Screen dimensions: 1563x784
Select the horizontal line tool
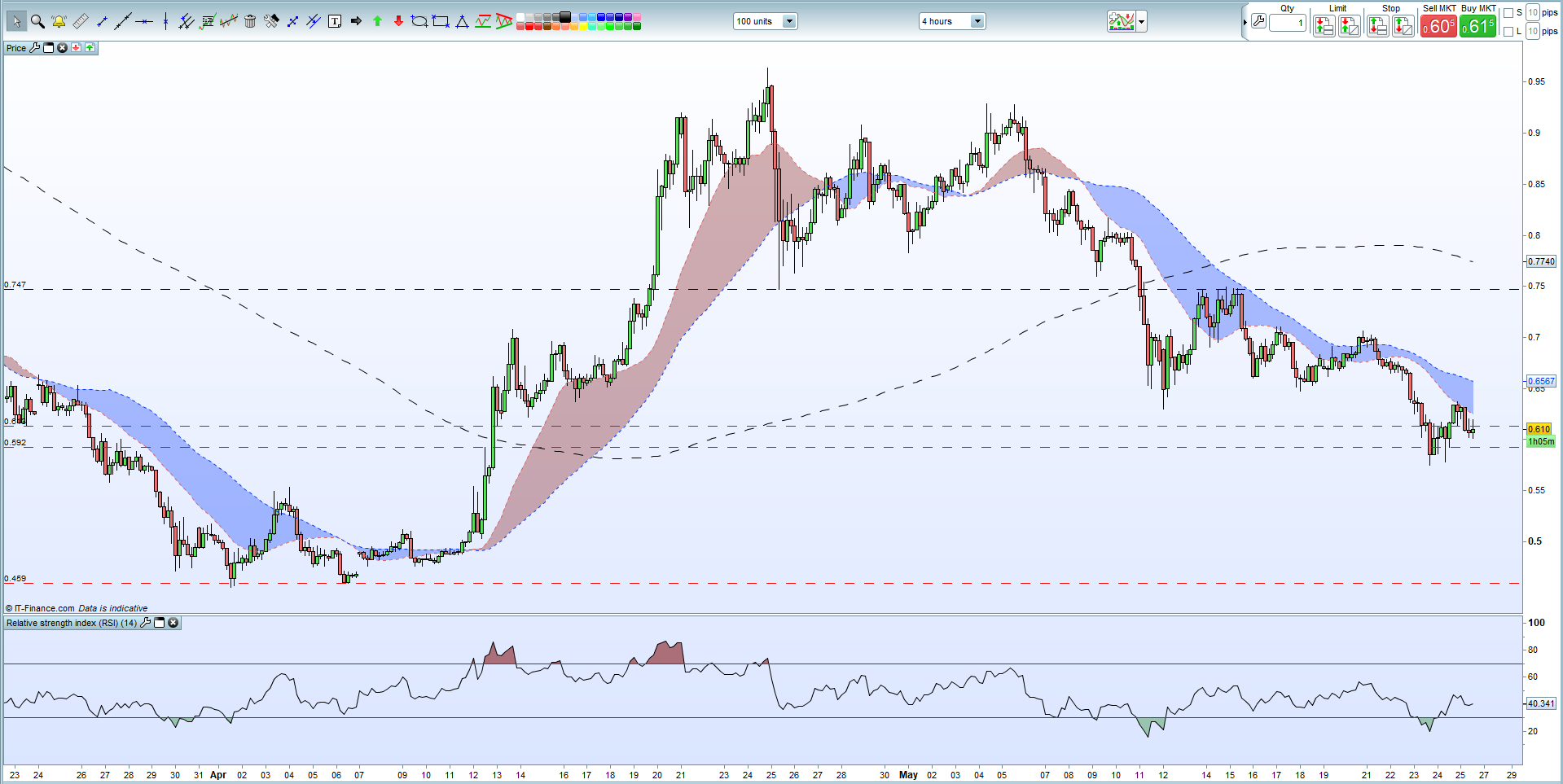point(144,21)
